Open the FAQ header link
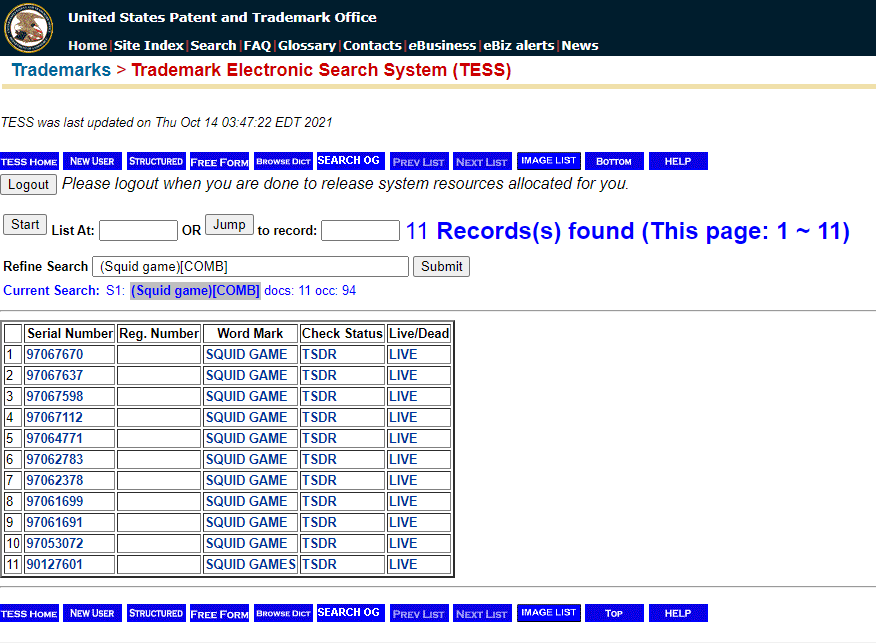Image resolution: width=876 pixels, height=643 pixels. [257, 46]
